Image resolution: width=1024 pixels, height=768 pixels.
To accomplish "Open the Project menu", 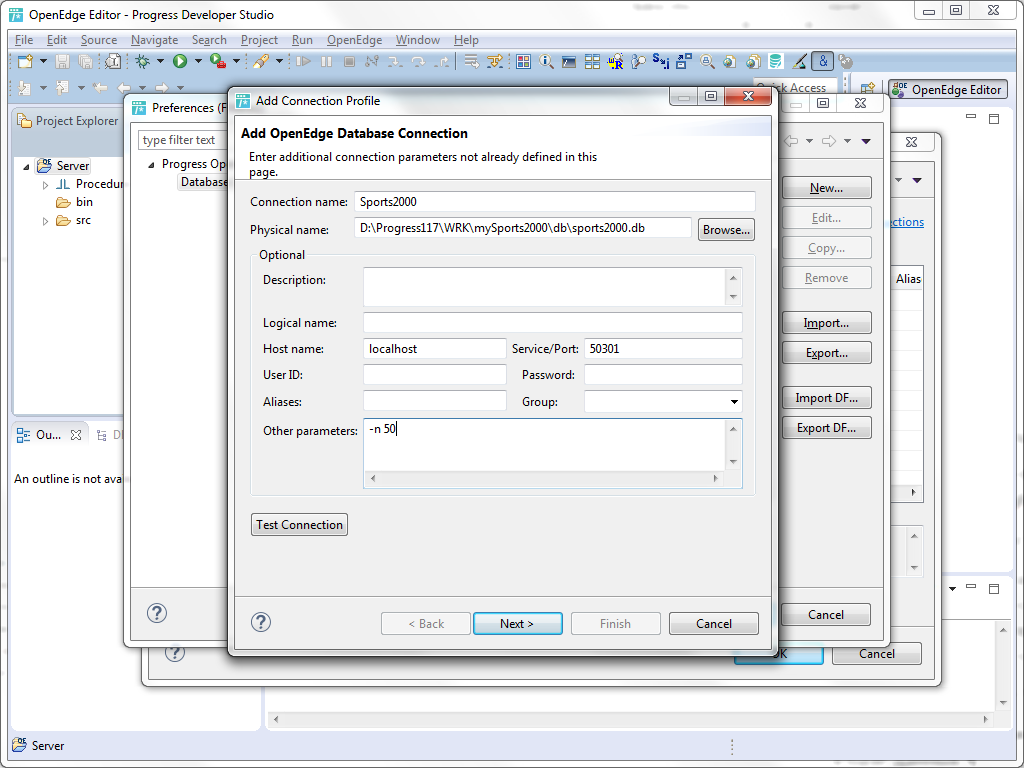I will 259,40.
